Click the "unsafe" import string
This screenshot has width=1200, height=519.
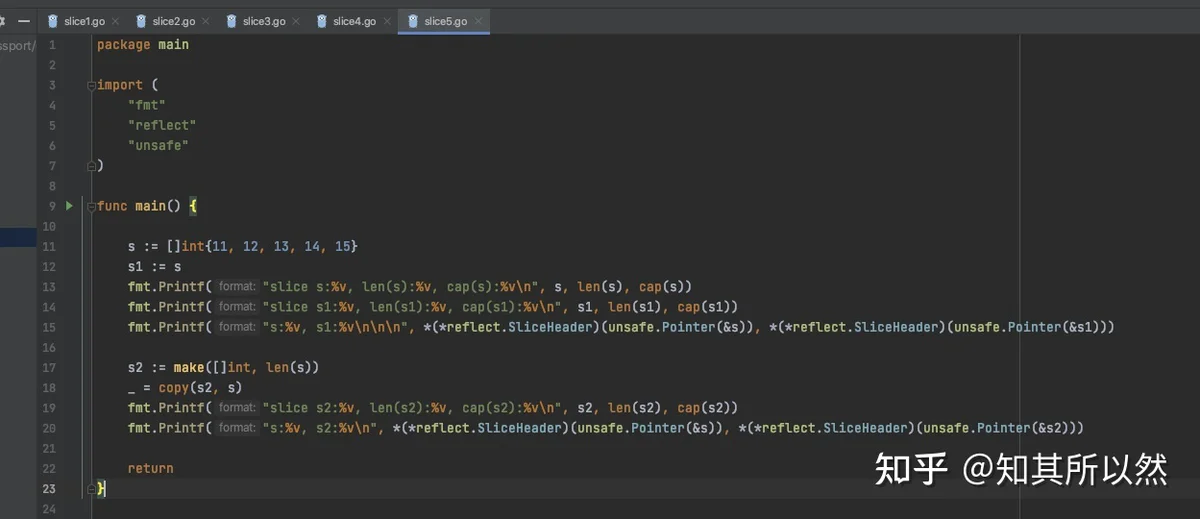click(x=158, y=146)
